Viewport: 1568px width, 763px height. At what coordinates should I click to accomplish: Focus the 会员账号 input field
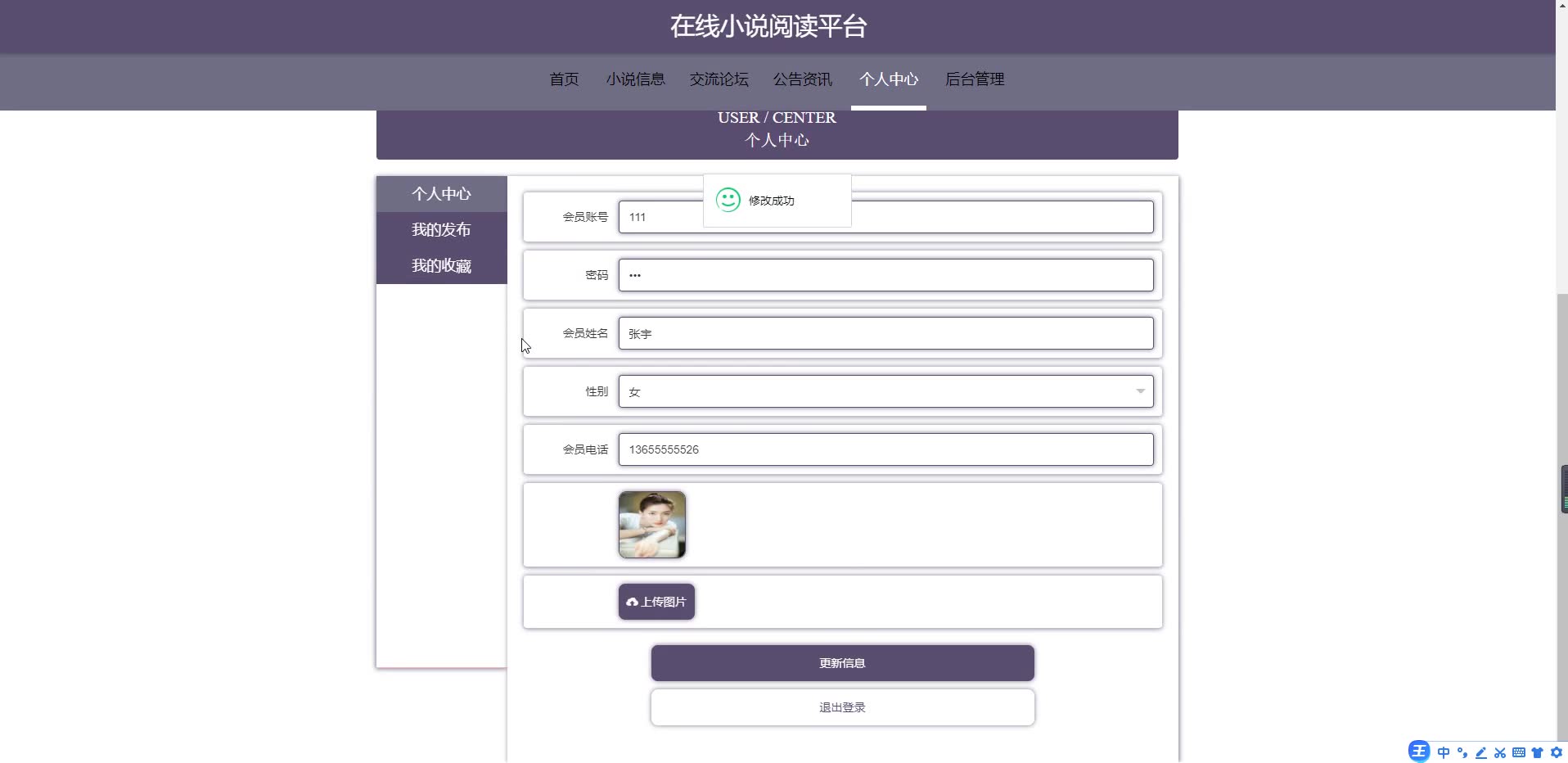[886, 217]
